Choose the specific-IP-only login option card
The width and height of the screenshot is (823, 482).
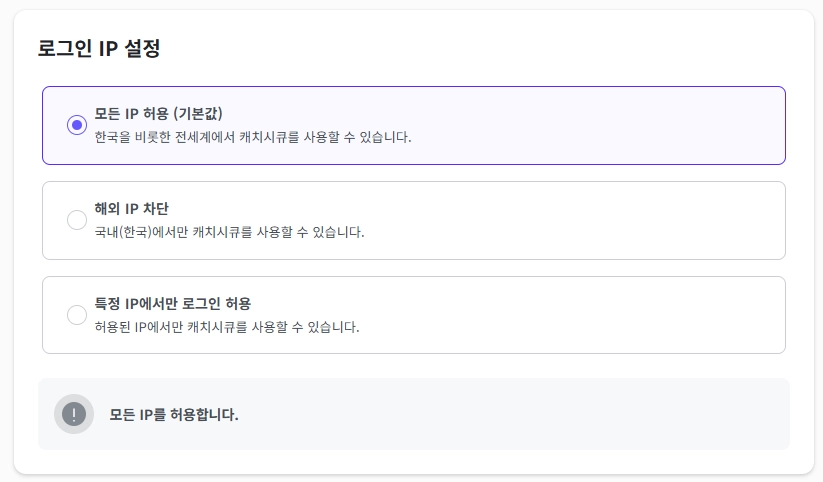[600, 315]
